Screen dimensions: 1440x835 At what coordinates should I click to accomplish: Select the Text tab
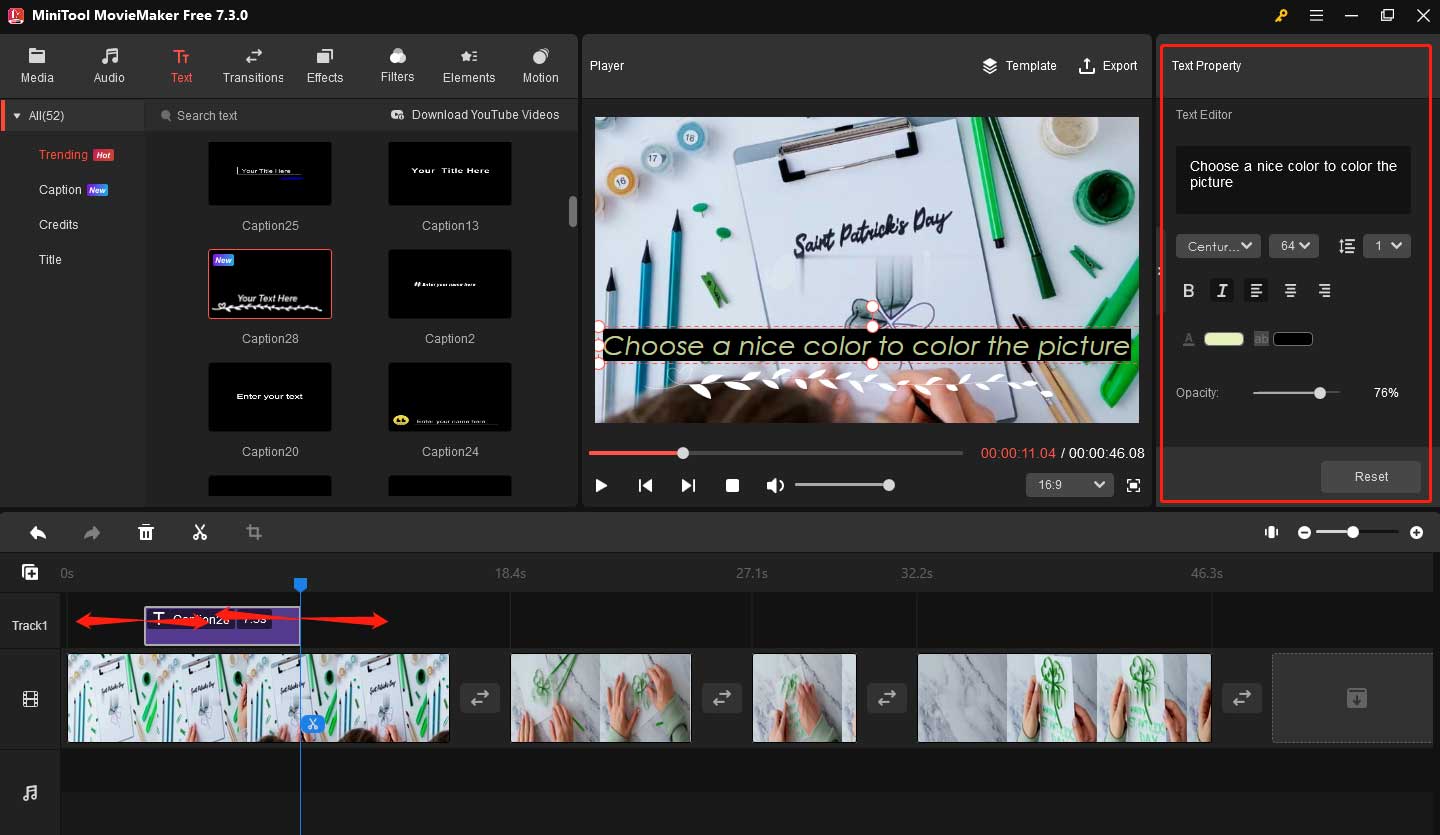[181, 66]
